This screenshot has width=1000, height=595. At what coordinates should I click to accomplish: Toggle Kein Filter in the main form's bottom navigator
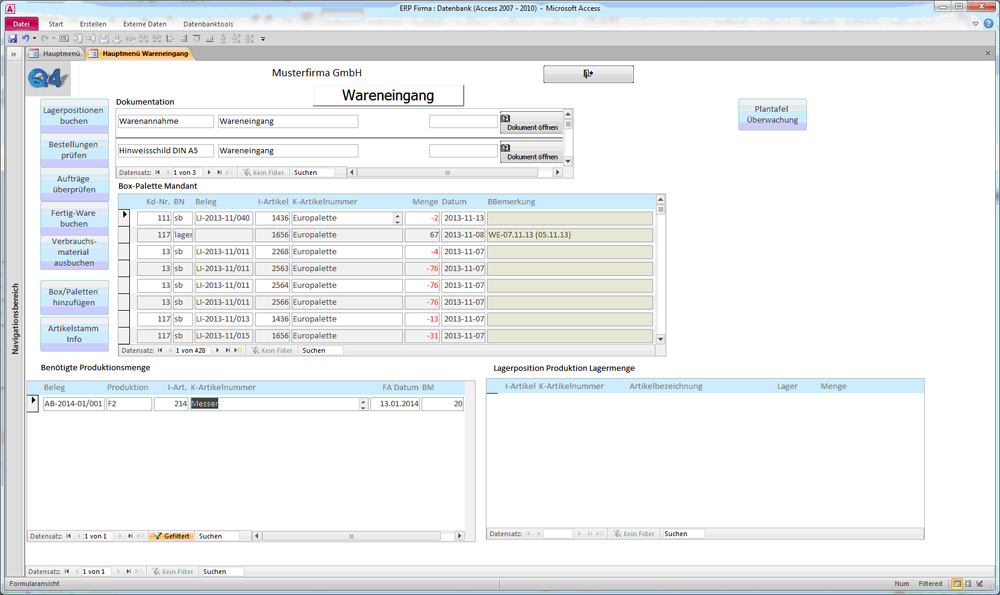click(172, 571)
